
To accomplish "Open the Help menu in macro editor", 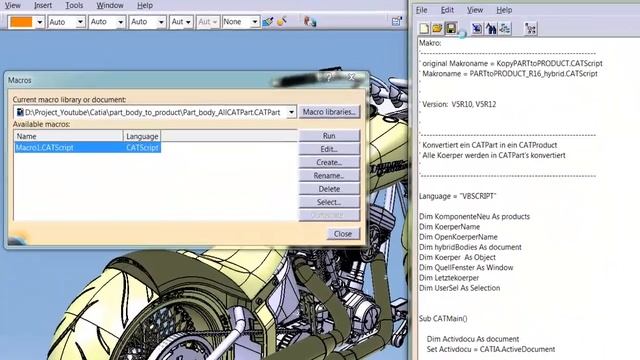I will click(x=504, y=10).
